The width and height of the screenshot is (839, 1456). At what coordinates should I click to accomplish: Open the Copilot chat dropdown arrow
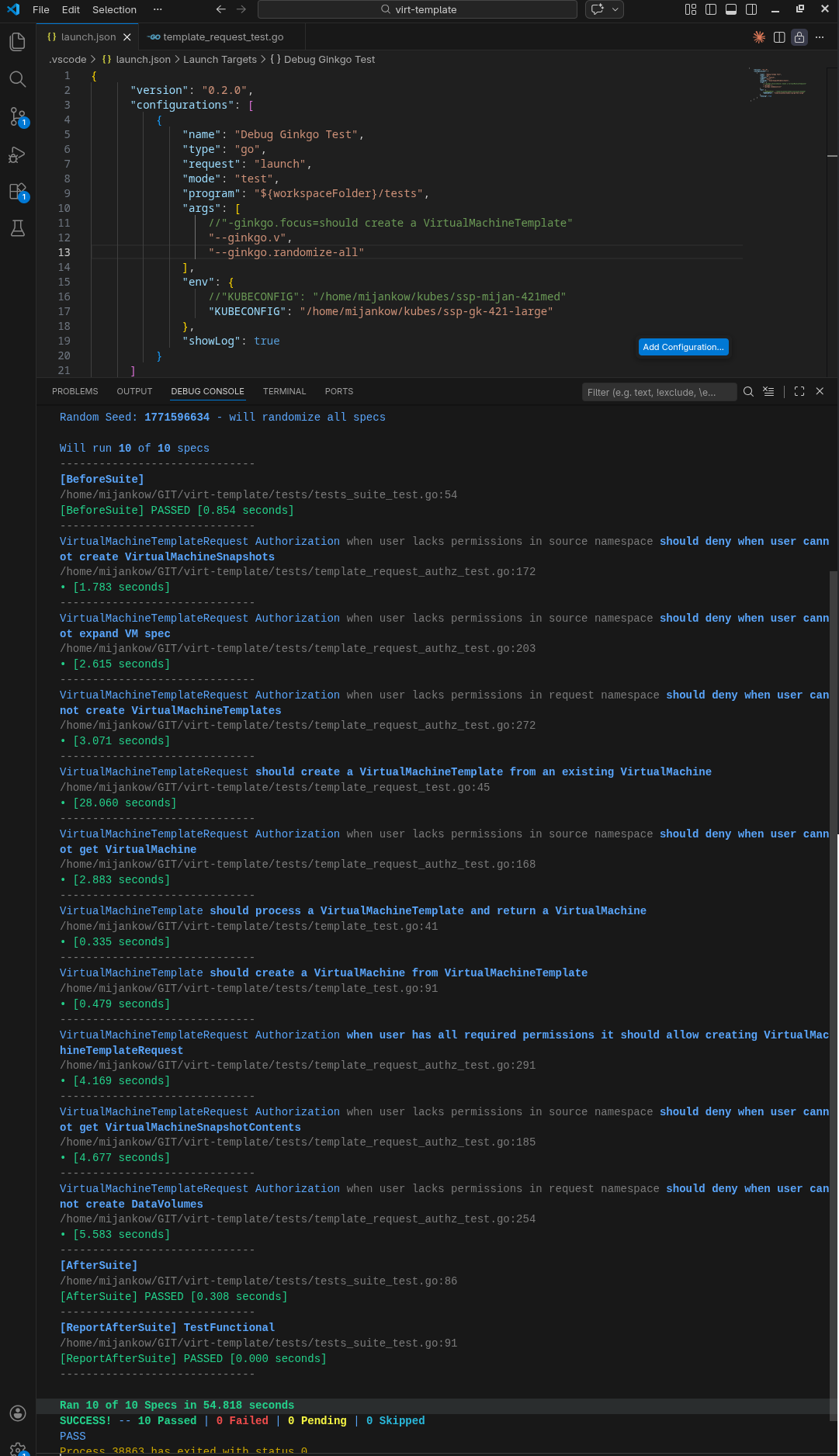(615, 9)
